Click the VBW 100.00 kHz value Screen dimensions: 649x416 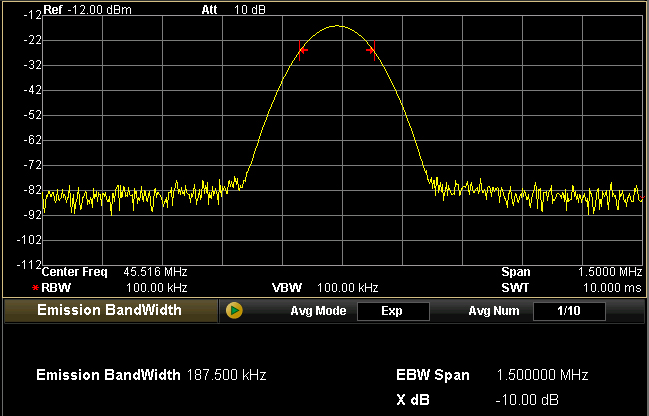click(x=347, y=288)
